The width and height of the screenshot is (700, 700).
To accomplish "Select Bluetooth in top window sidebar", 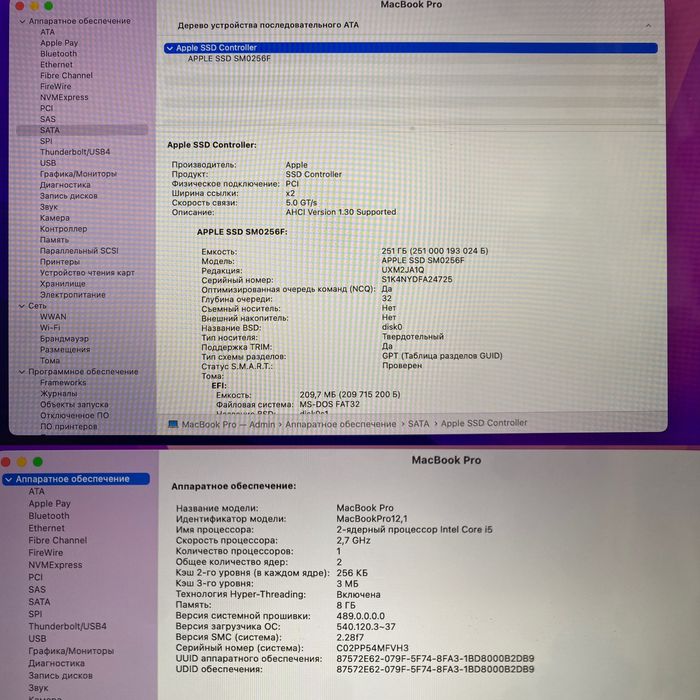I will point(58,54).
